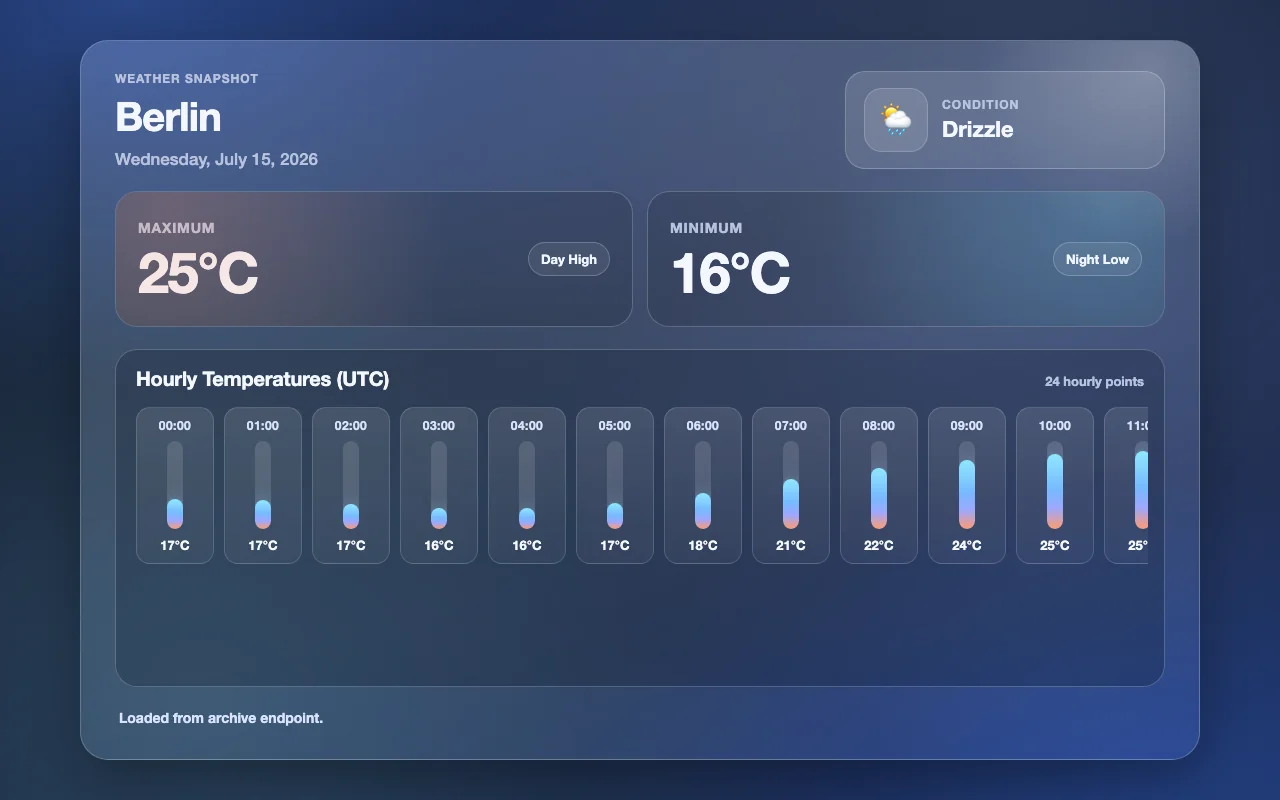Click the 25°C value under 10:00
Image resolution: width=1280 pixels, height=800 pixels.
pyautogui.click(x=1055, y=546)
